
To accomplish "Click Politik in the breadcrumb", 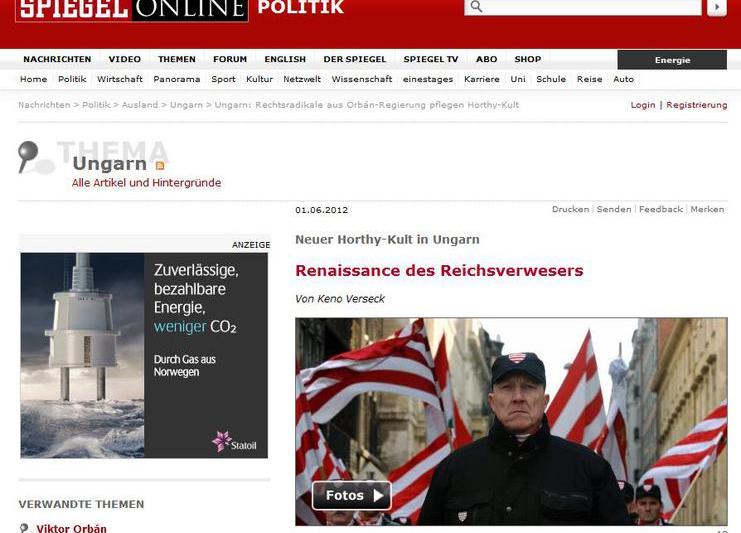I will coord(96,105).
